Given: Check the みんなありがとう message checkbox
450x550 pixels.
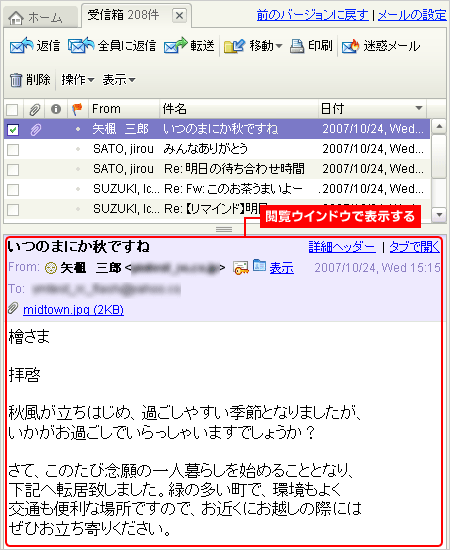Looking at the screenshot, I should [13, 150].
